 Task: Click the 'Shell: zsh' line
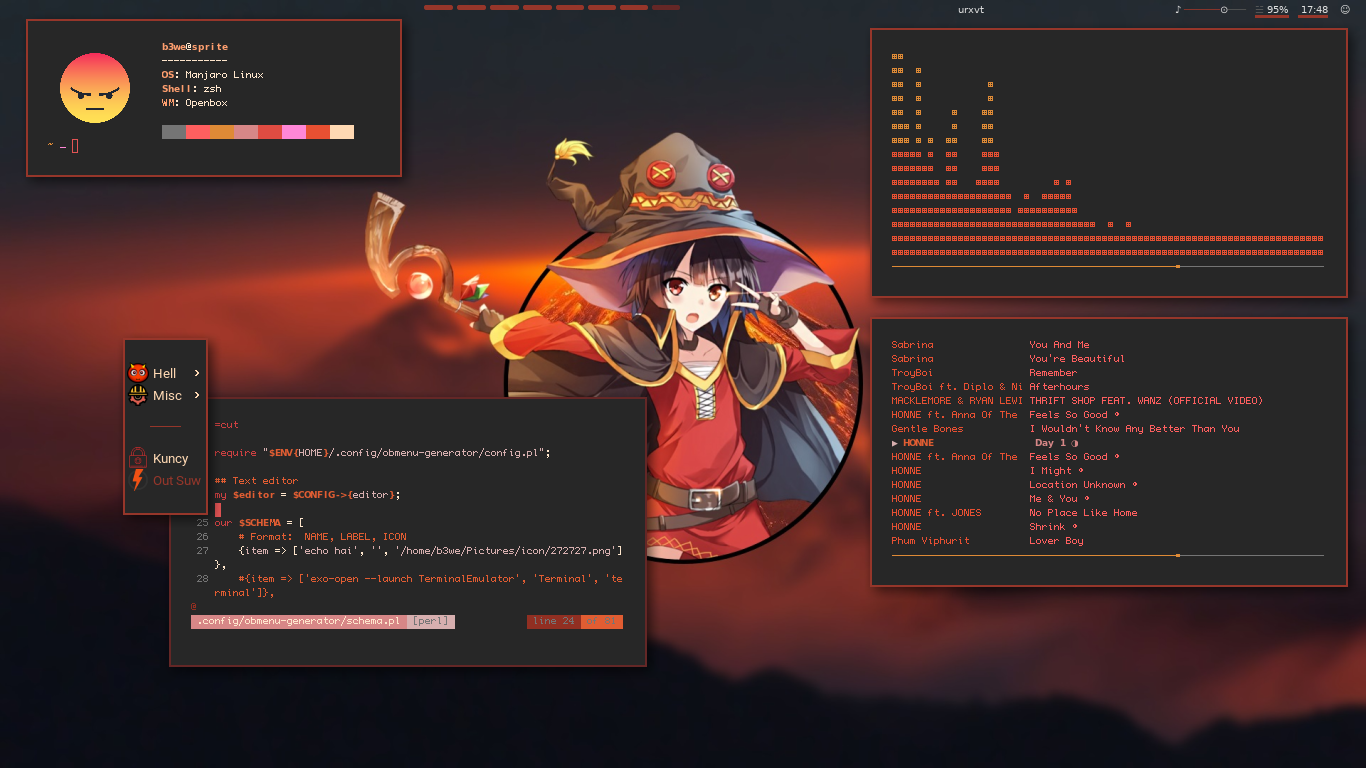[x=192, y=89]
